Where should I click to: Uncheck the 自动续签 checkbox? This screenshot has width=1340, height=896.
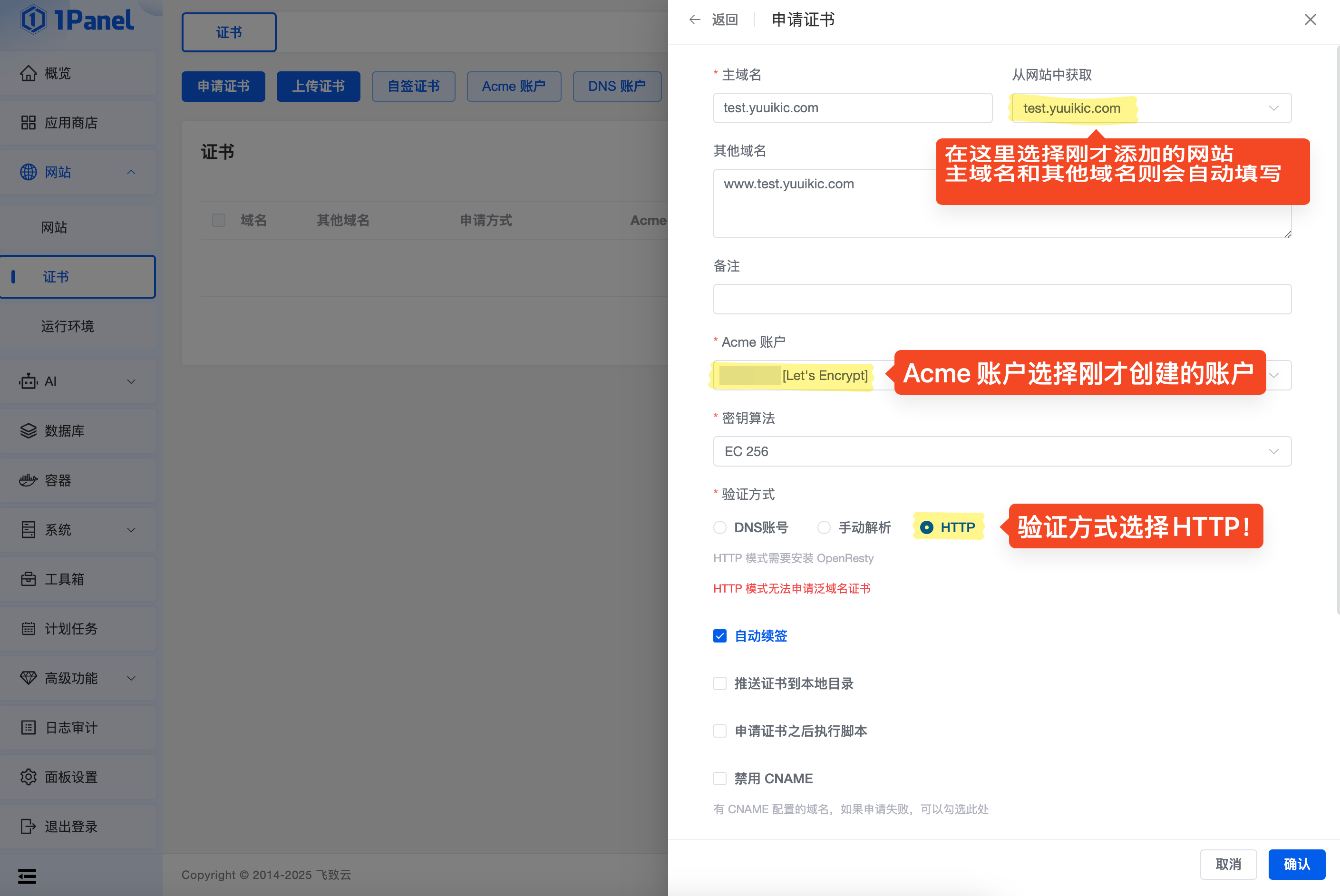pyautogui.click(x=720, y=636)
